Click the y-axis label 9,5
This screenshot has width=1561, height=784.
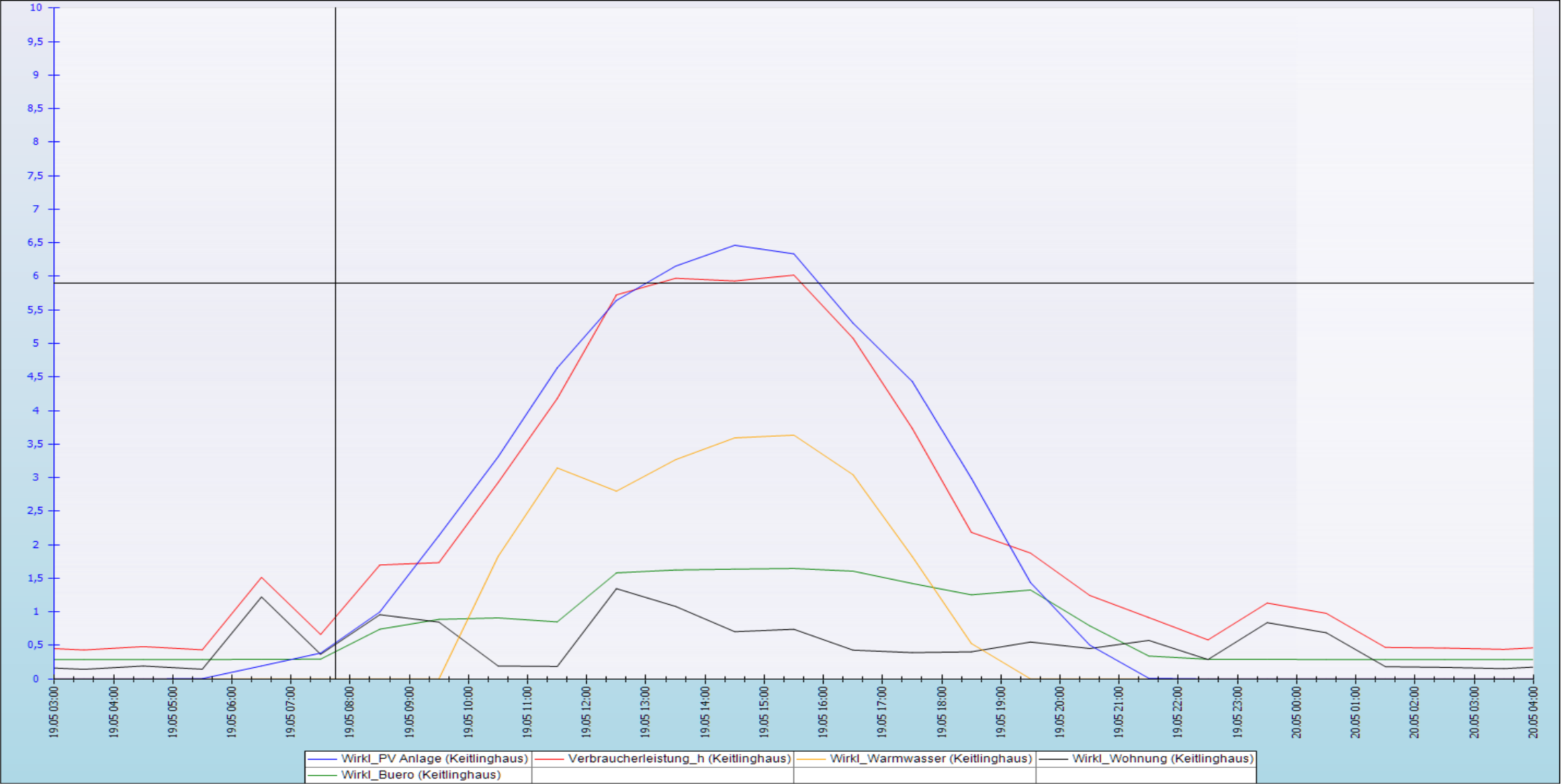pyautogui.click(x=35, y=41)
